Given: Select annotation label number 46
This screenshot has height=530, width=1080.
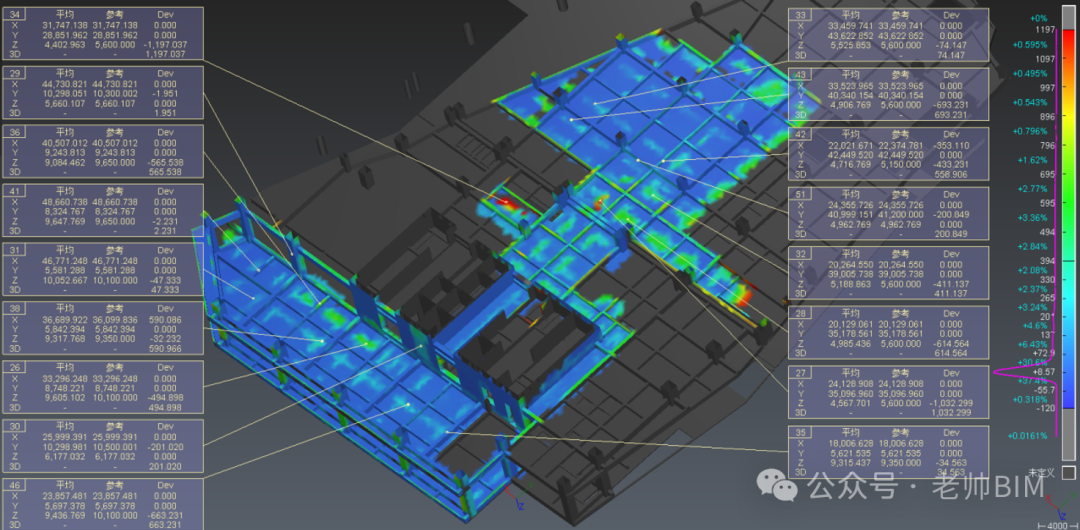Looking at the screenshot, I should click(103, 504).
